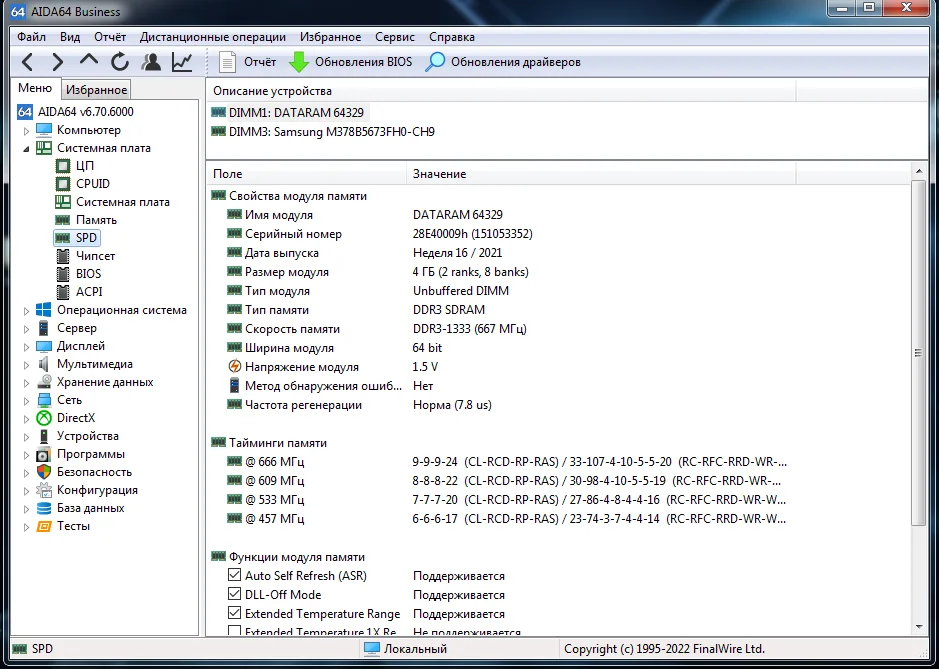
Task: Click the details pane scrollbar up arrow
Action: click(x=919, y=172)
